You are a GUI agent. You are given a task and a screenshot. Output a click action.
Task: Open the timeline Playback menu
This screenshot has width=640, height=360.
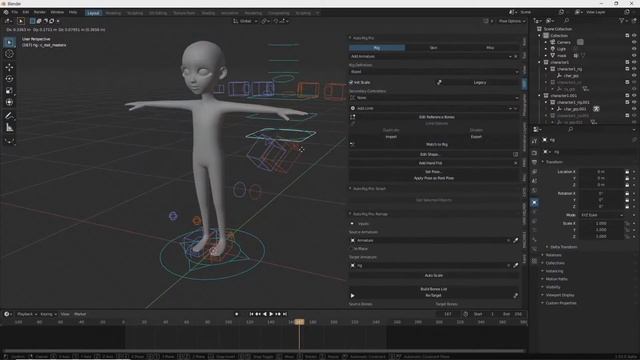tap(27, 314)
